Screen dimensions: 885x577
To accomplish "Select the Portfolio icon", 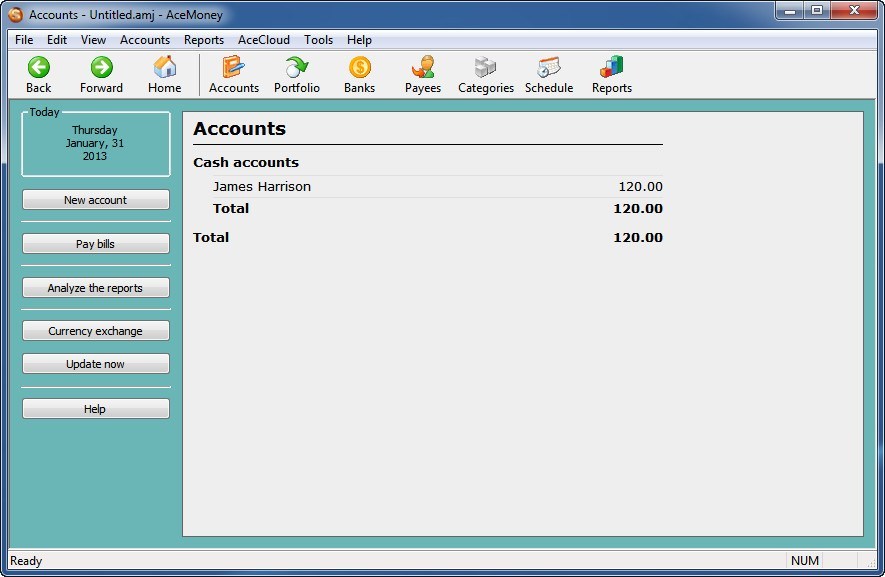I will (297, 74).
